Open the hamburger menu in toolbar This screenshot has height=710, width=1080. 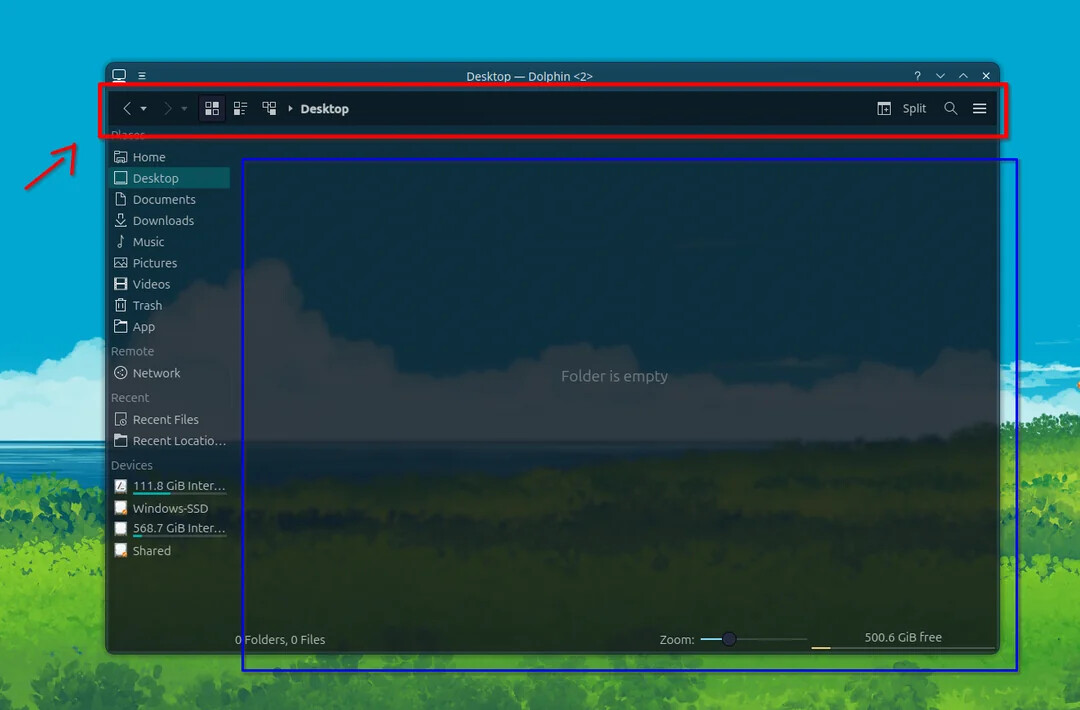[980, 109]
